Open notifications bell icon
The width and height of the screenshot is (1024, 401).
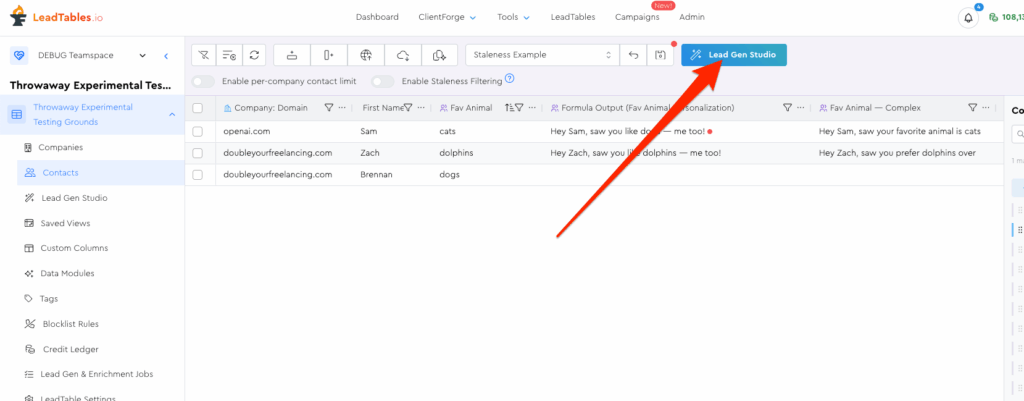968,17
